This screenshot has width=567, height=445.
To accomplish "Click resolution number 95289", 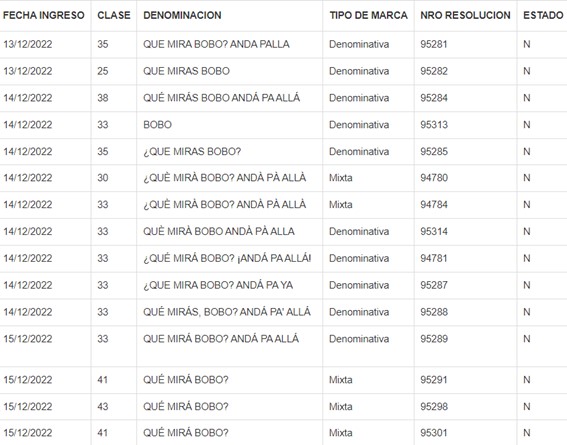I will coord(434,339).
